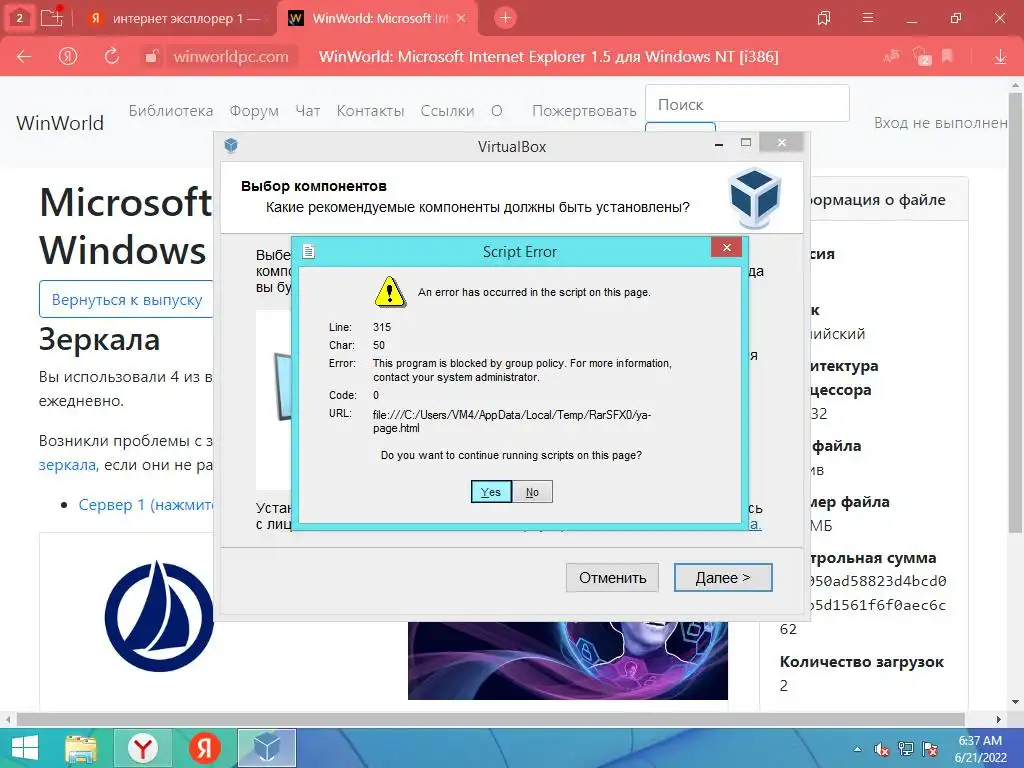Open File Explorer from the taskbar

click(81, 748)
